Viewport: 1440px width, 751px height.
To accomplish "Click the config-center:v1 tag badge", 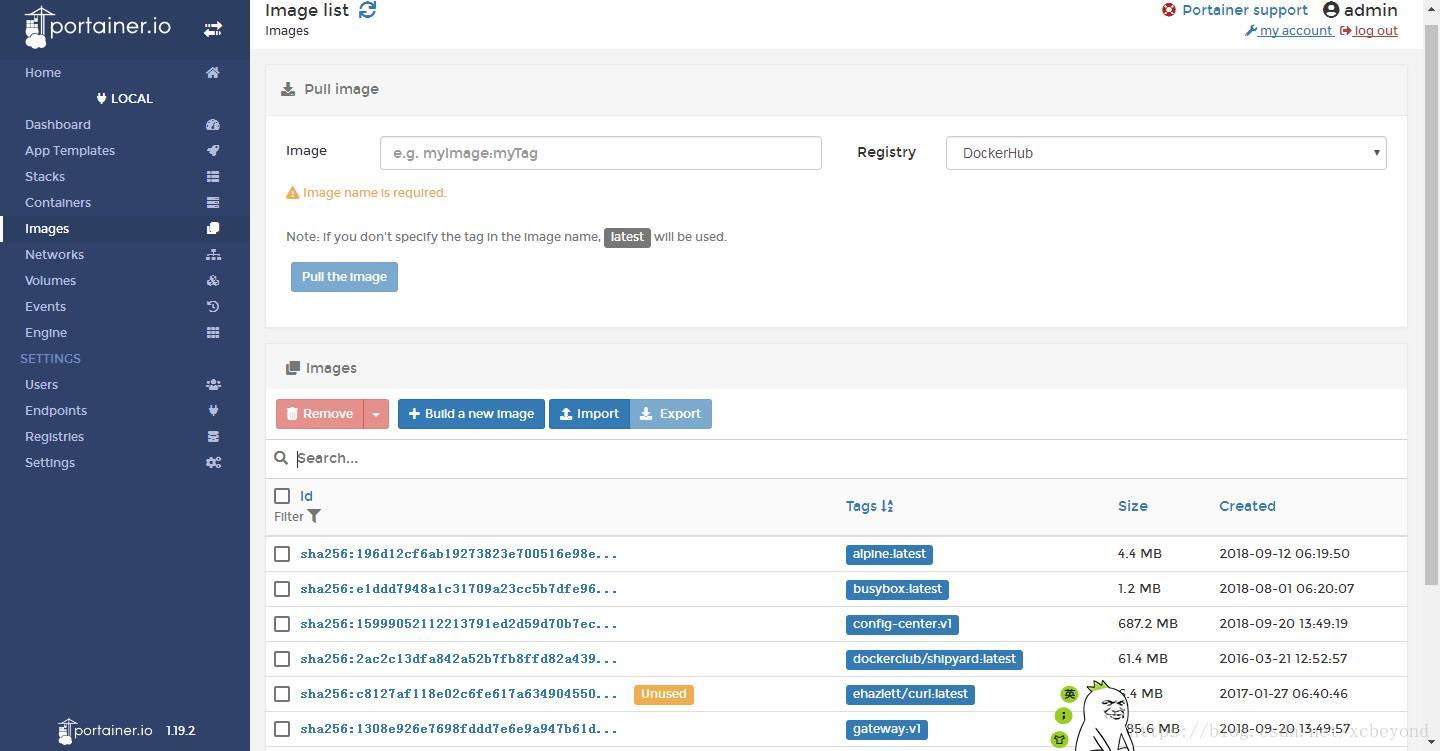I will coord(902,624).
